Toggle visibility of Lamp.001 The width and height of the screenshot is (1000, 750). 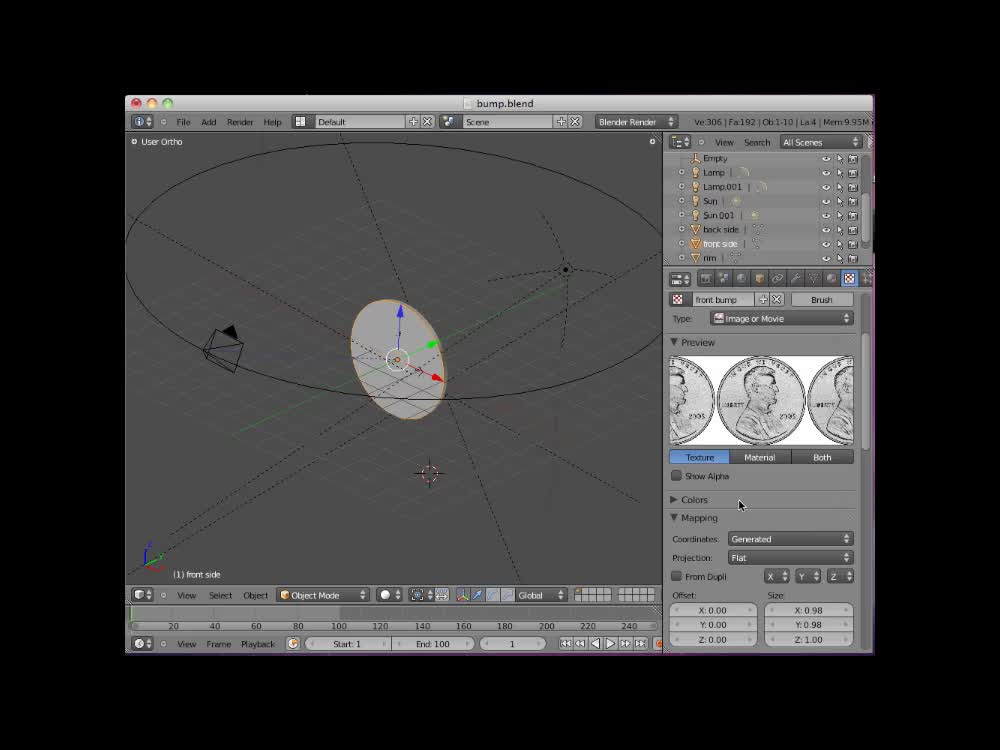(826, 187)
